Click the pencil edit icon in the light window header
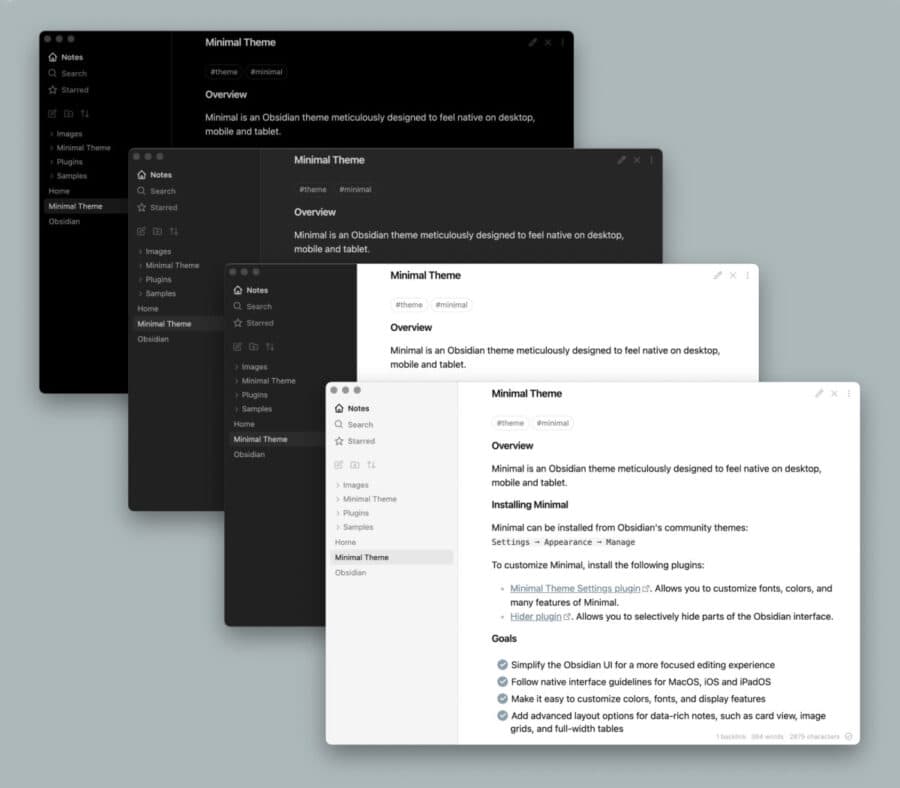The width and height of the screenshot is (900, 788). pos(819,393)
